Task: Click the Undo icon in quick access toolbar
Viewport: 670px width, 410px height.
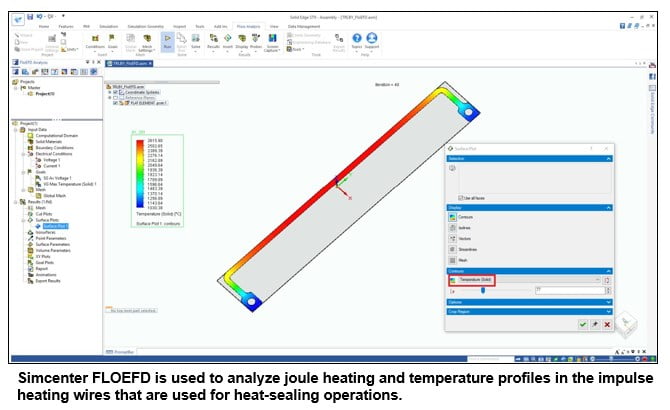Action: [39, 17]
